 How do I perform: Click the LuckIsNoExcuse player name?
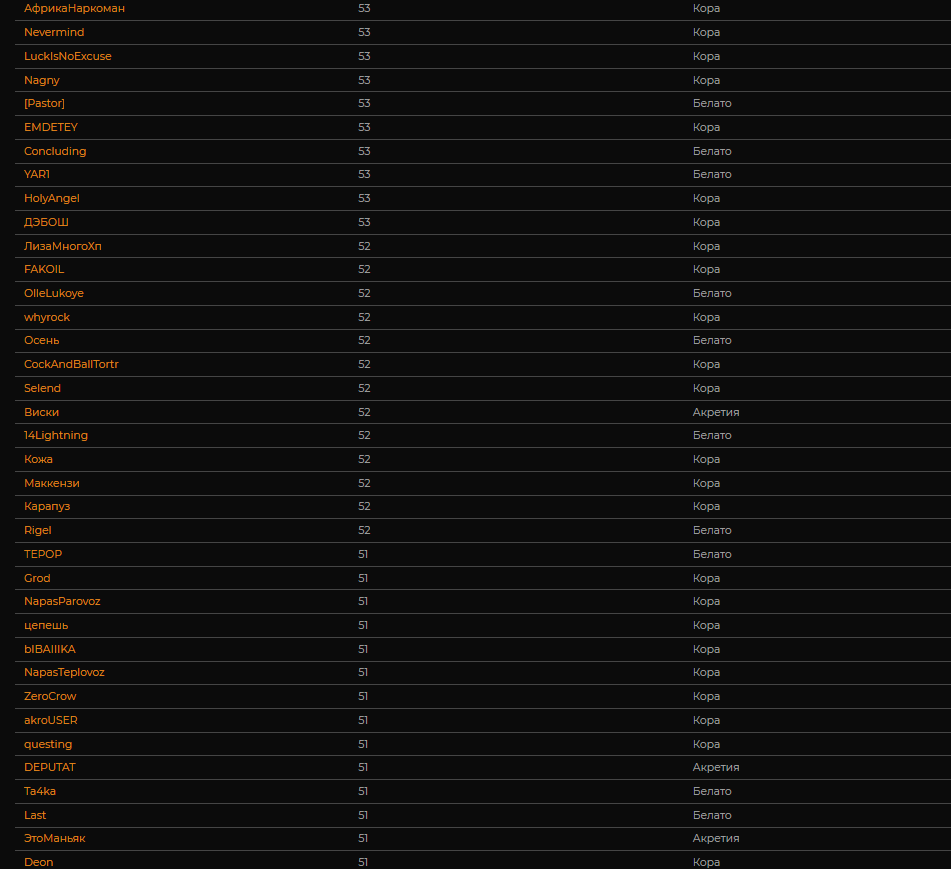click(68, 56)
